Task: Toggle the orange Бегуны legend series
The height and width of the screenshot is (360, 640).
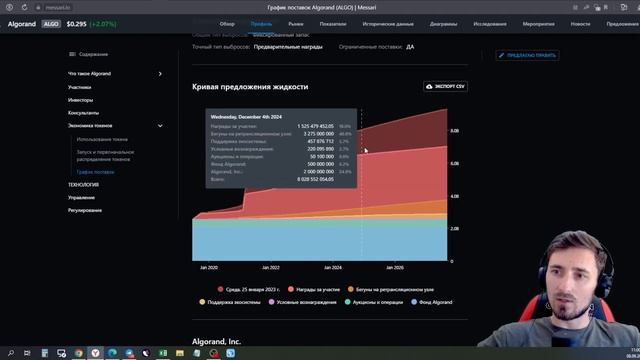Action: [391, 289]
